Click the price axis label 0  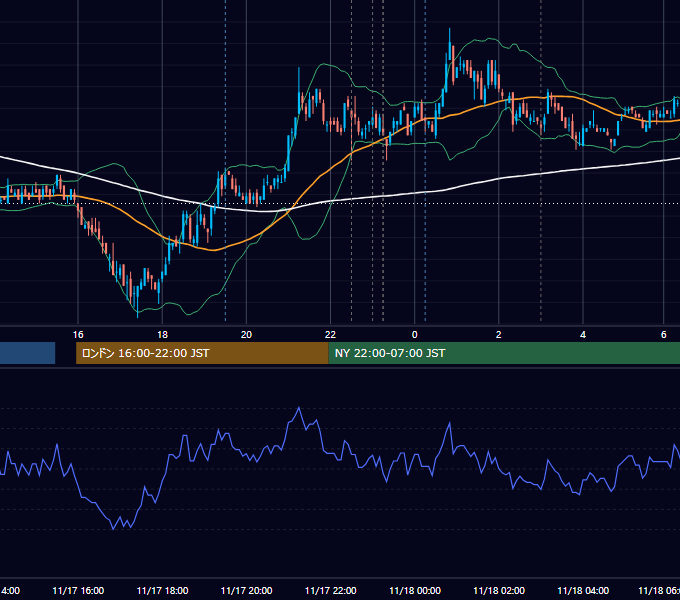click(415, 335)
